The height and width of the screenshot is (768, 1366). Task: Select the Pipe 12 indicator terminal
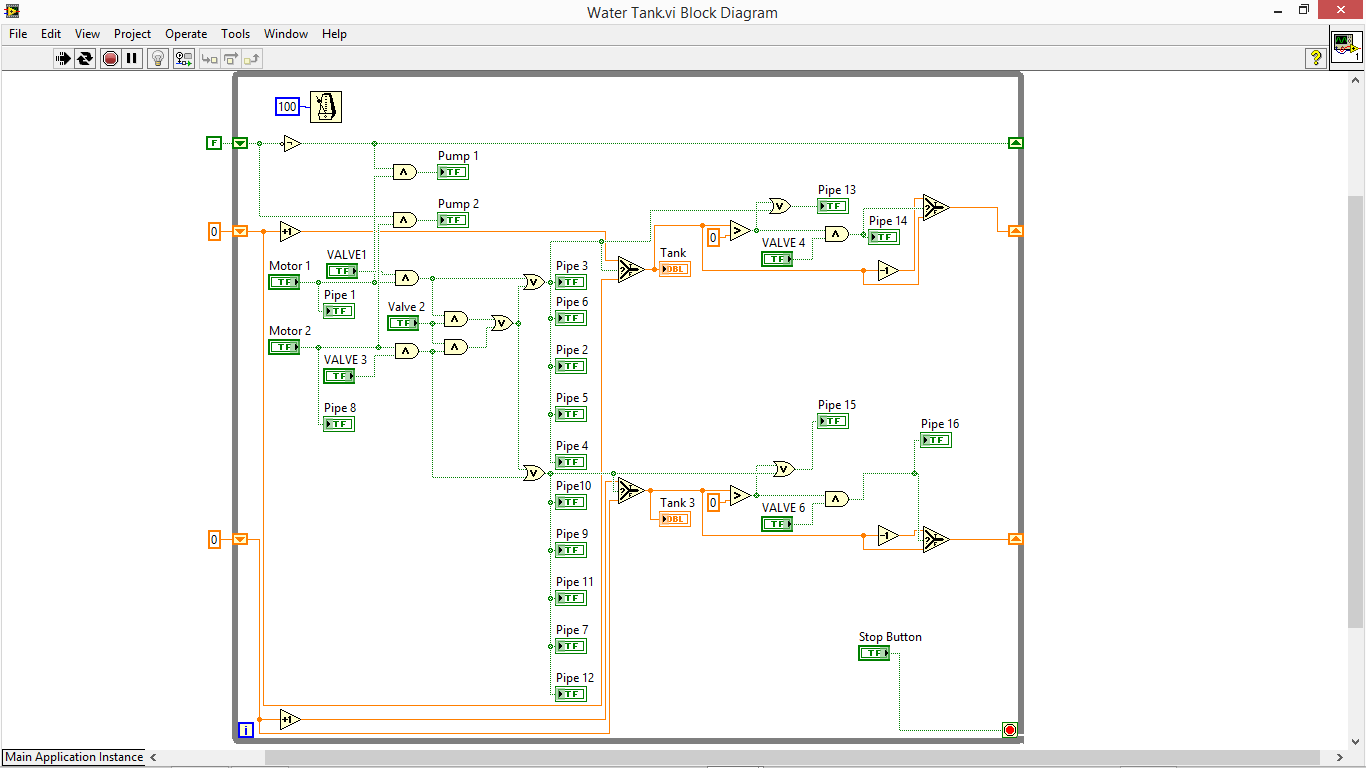coord(571,694)
